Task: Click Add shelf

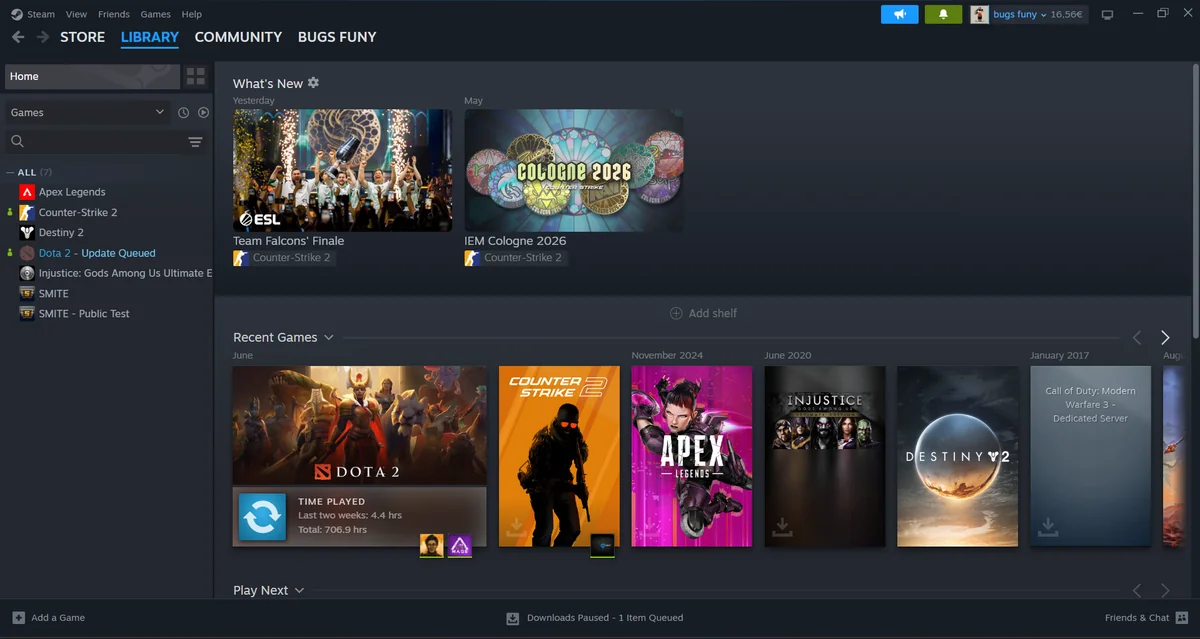Action: coord(704,313)
